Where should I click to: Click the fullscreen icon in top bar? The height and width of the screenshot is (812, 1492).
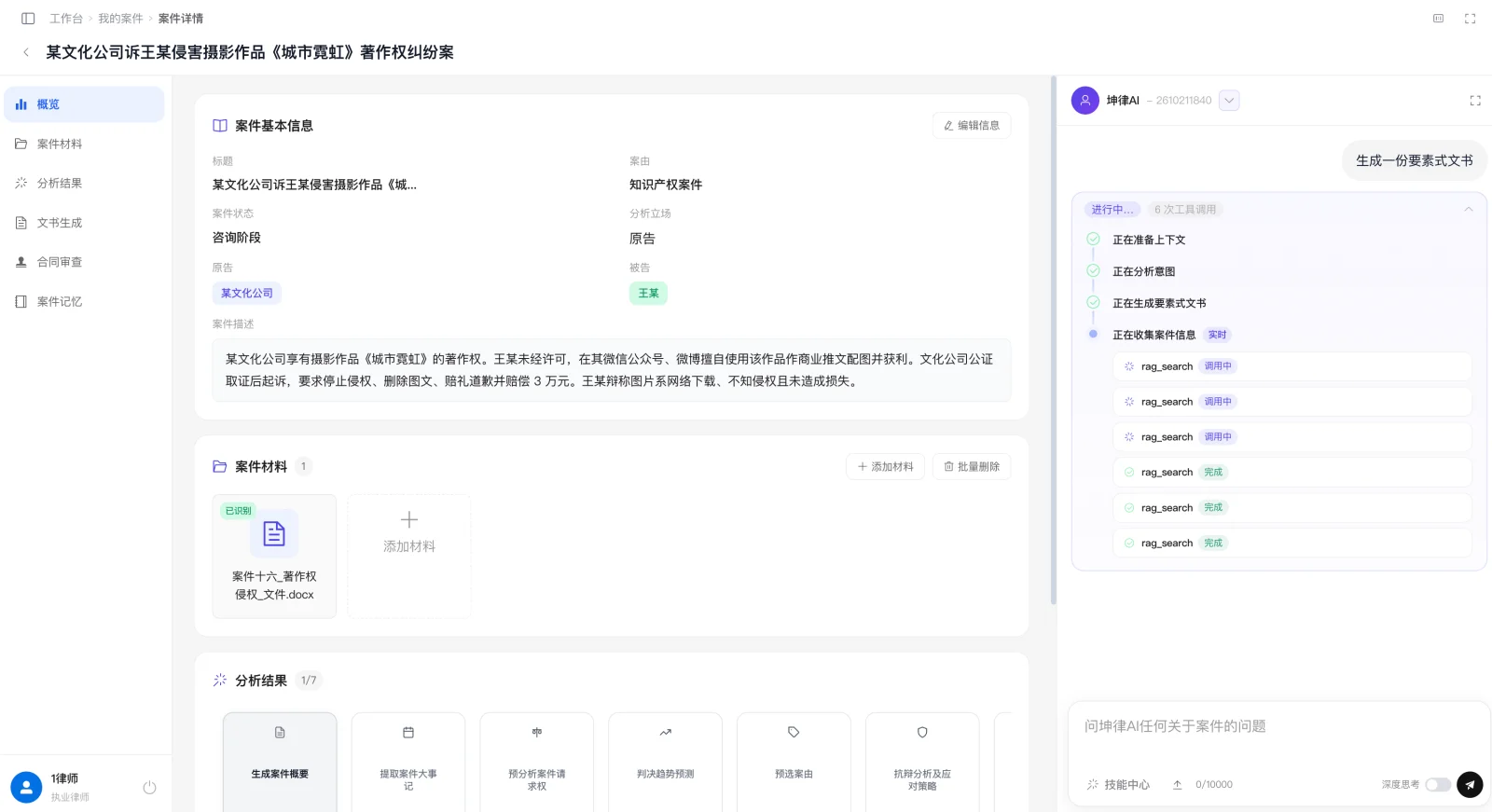[x=1470, y=19]
